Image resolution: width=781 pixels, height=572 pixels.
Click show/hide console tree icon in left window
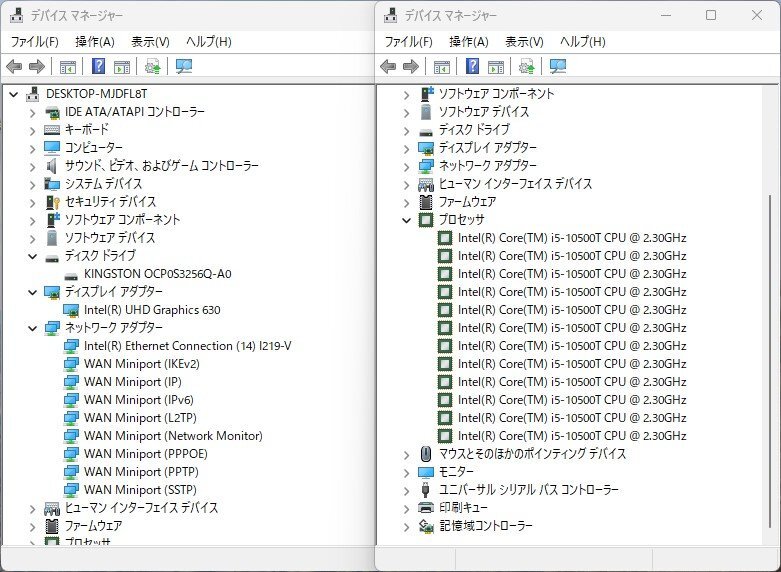(x=68, y=66)
